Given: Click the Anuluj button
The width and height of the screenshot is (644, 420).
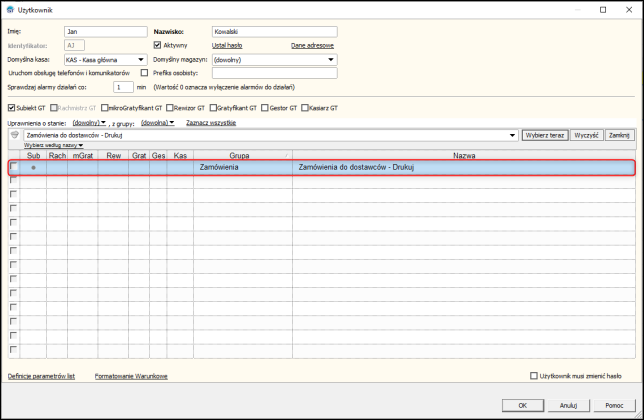Looking at the screenshot, I should 569,405.
